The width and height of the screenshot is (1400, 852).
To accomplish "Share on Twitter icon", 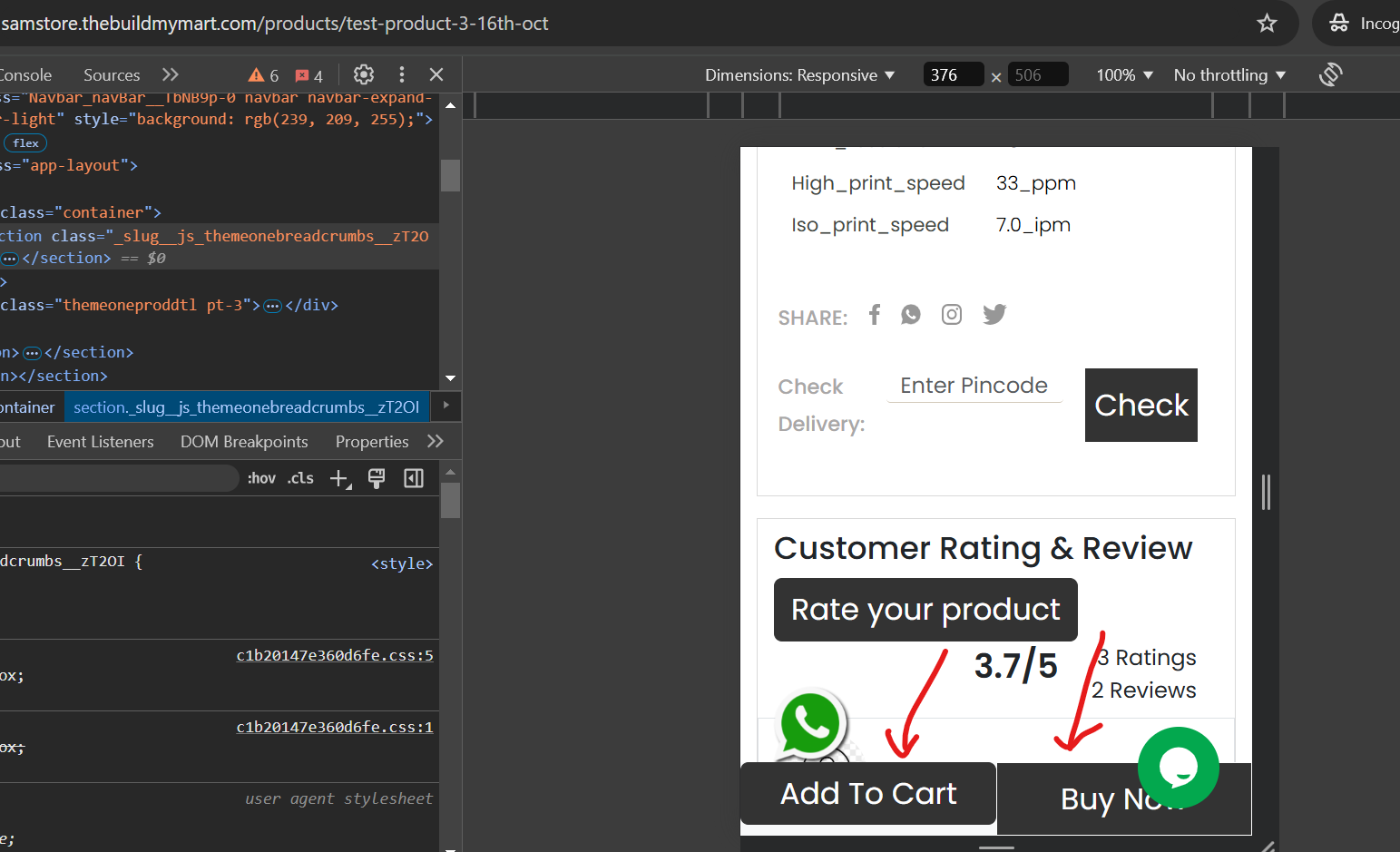I will point(994,314).
